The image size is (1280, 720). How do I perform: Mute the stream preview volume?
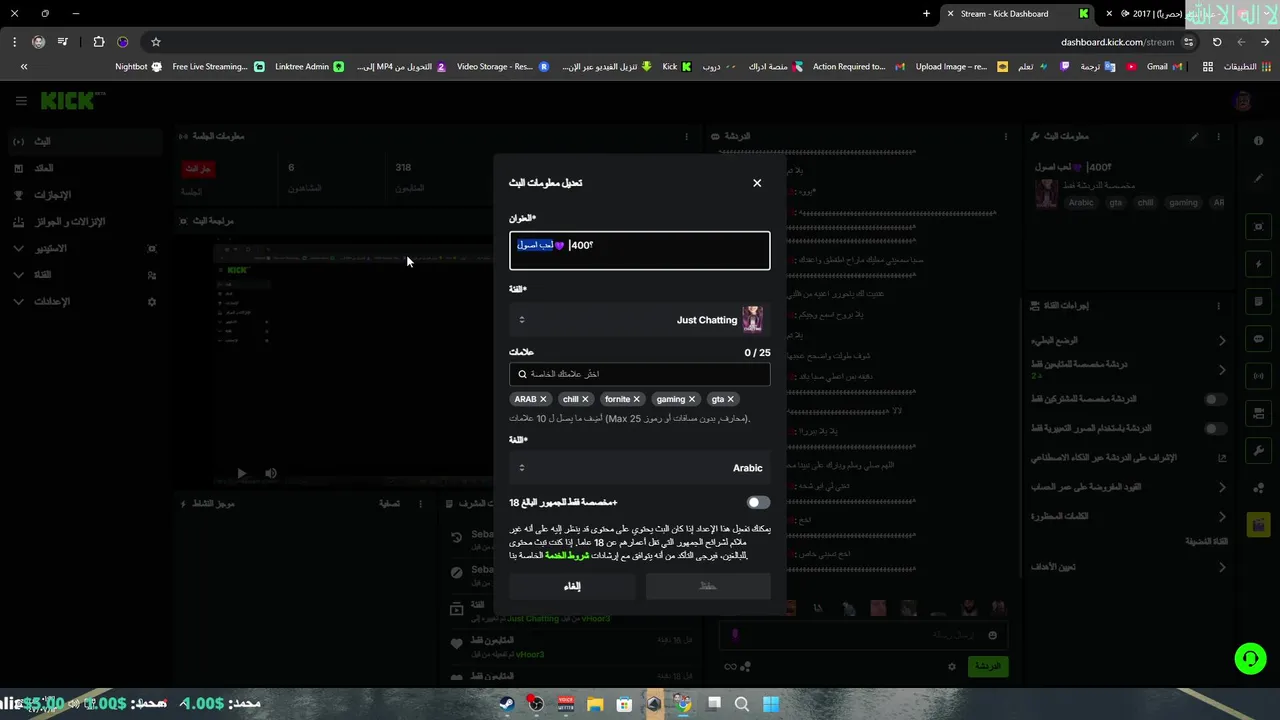point(270,473)
